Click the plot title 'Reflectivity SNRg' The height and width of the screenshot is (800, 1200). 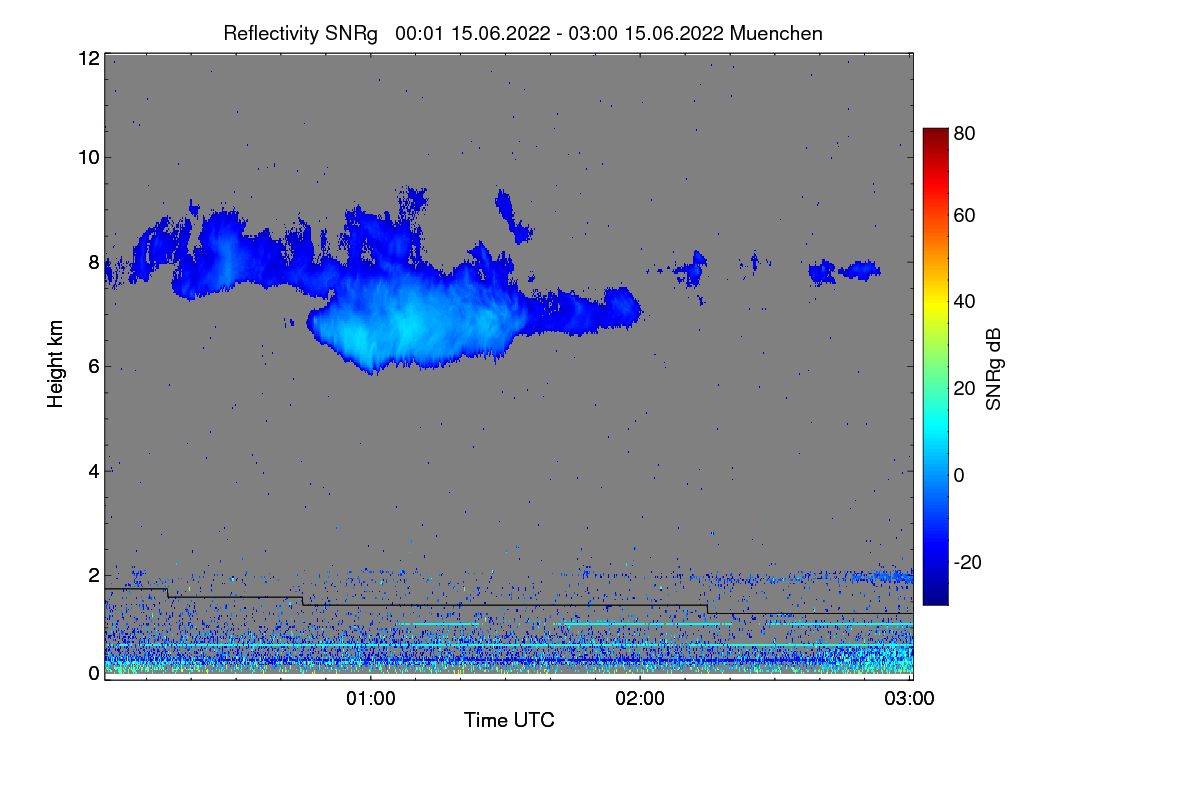coord(301,33)
